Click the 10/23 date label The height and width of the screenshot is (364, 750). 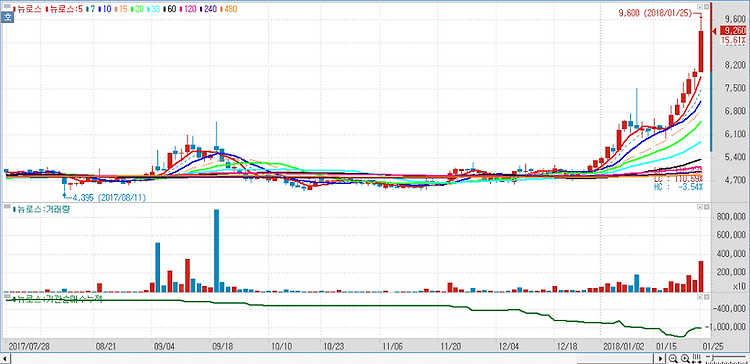point(333,346)
